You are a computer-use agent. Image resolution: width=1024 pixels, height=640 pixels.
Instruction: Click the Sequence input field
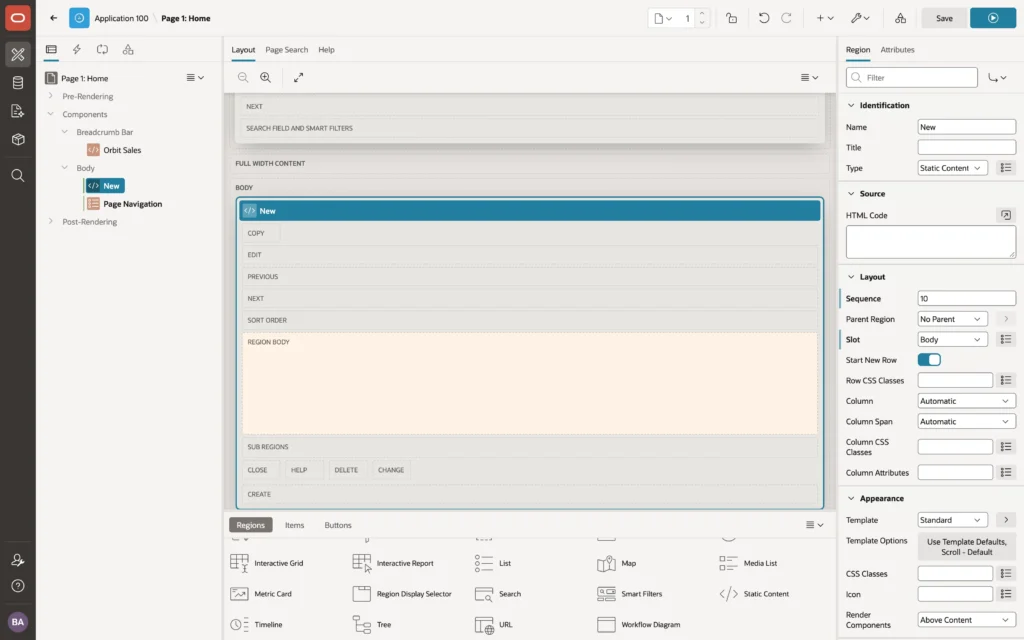(967, 298)
